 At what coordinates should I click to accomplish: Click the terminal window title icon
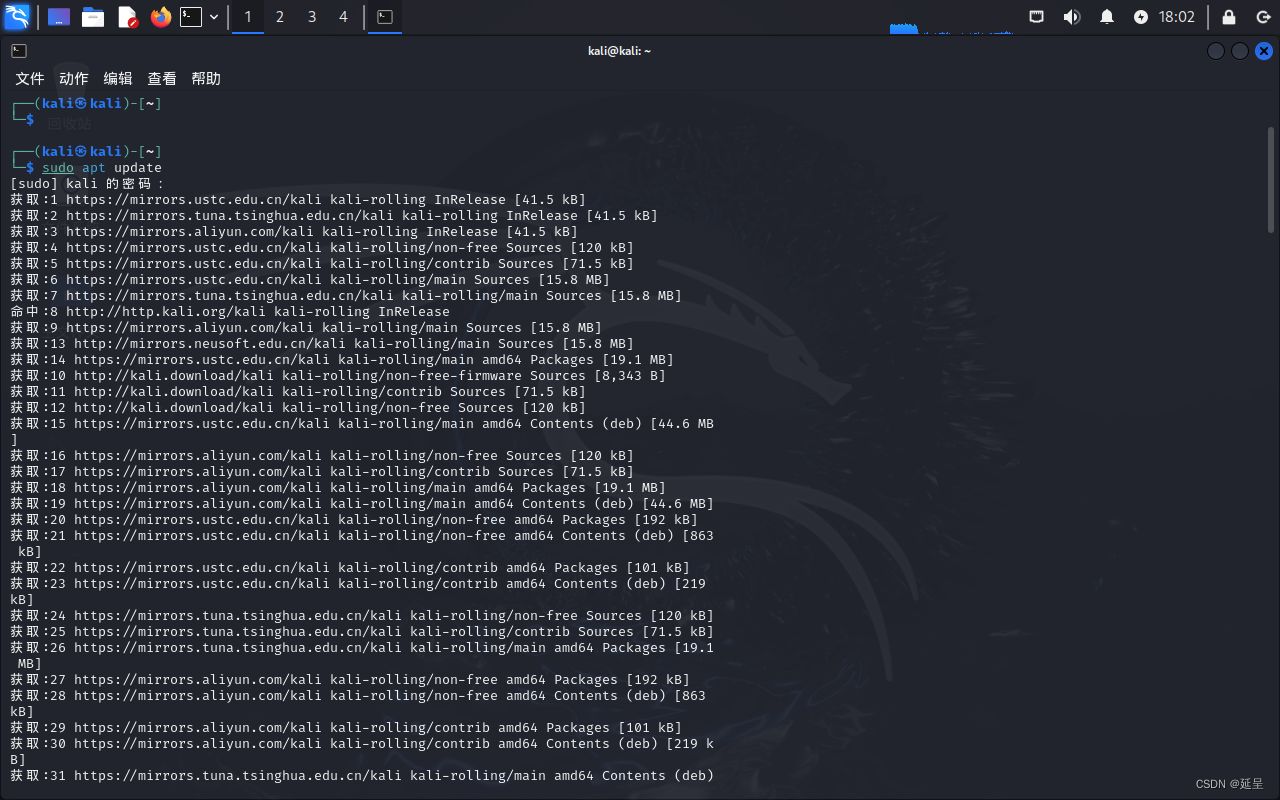[19, 51]
